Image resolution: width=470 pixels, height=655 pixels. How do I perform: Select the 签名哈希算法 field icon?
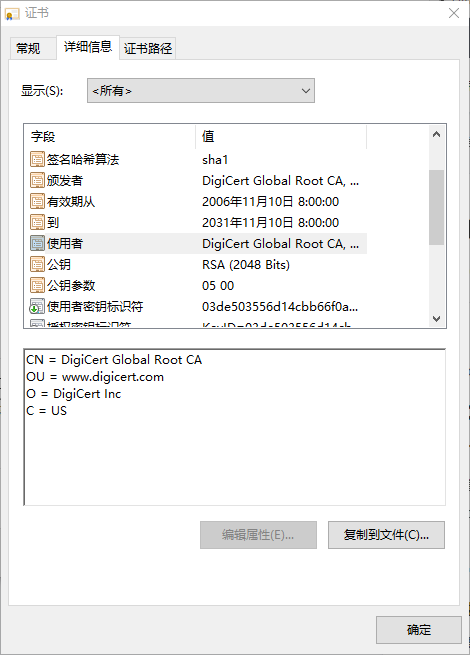click(x=37, y=159)
